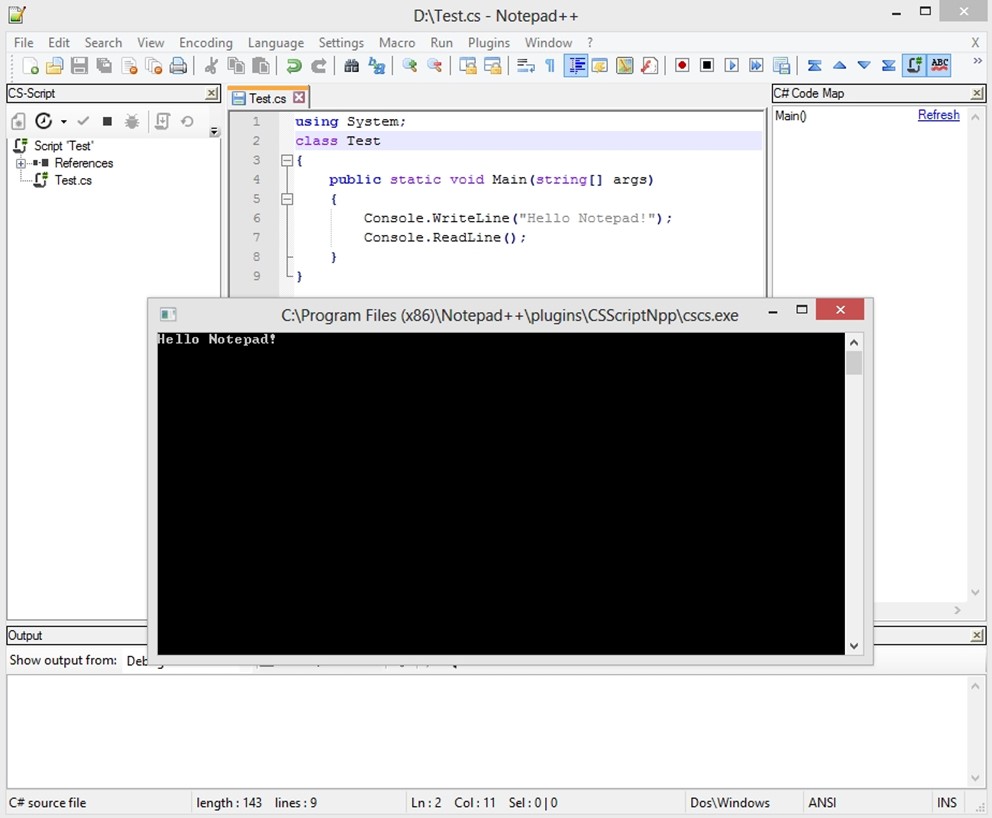Close the CS-Script panel

pyautogui.click(x=211, y=94)
